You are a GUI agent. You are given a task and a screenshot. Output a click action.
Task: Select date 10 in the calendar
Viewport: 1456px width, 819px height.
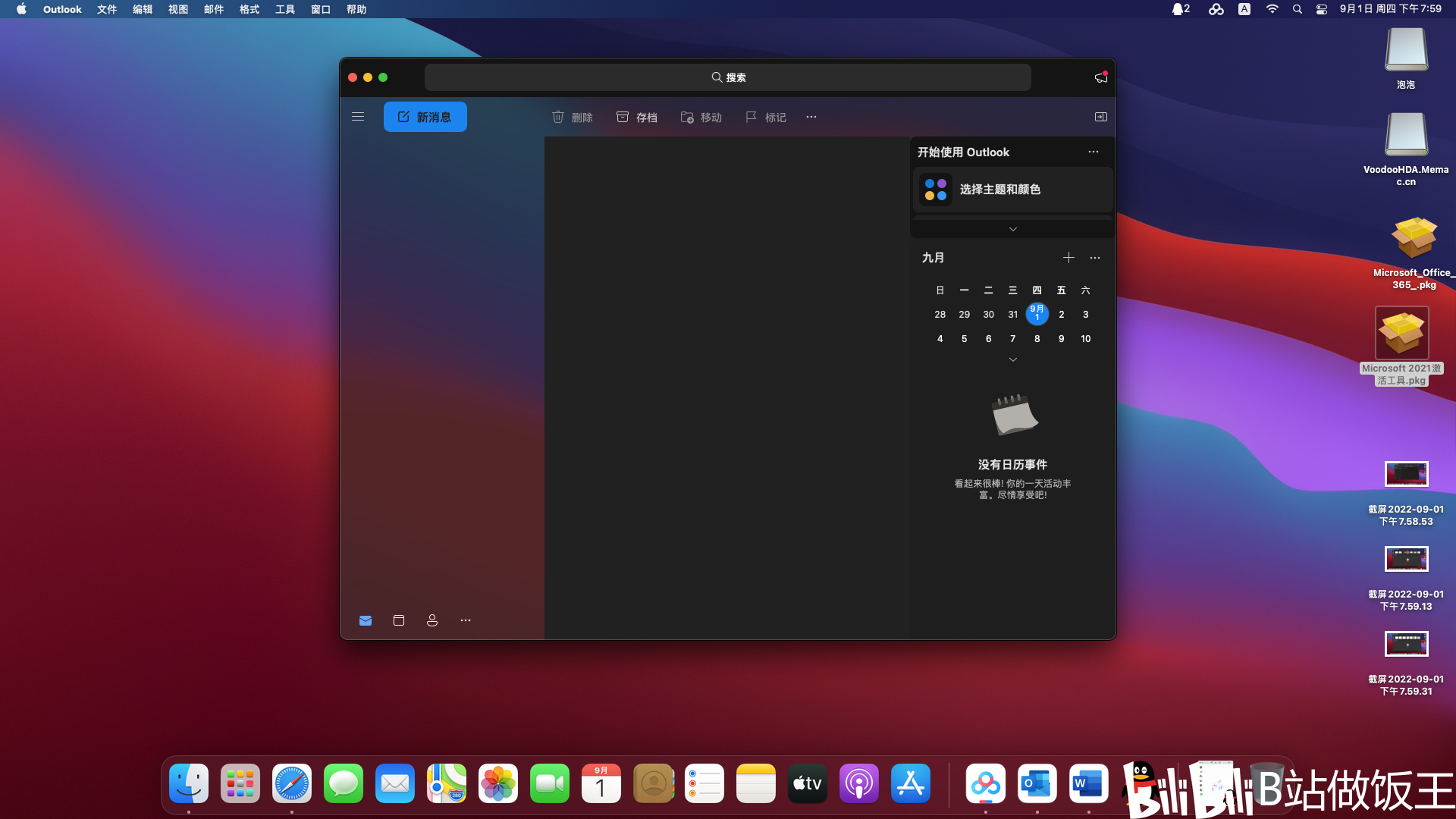click(x=1086, y=339)
